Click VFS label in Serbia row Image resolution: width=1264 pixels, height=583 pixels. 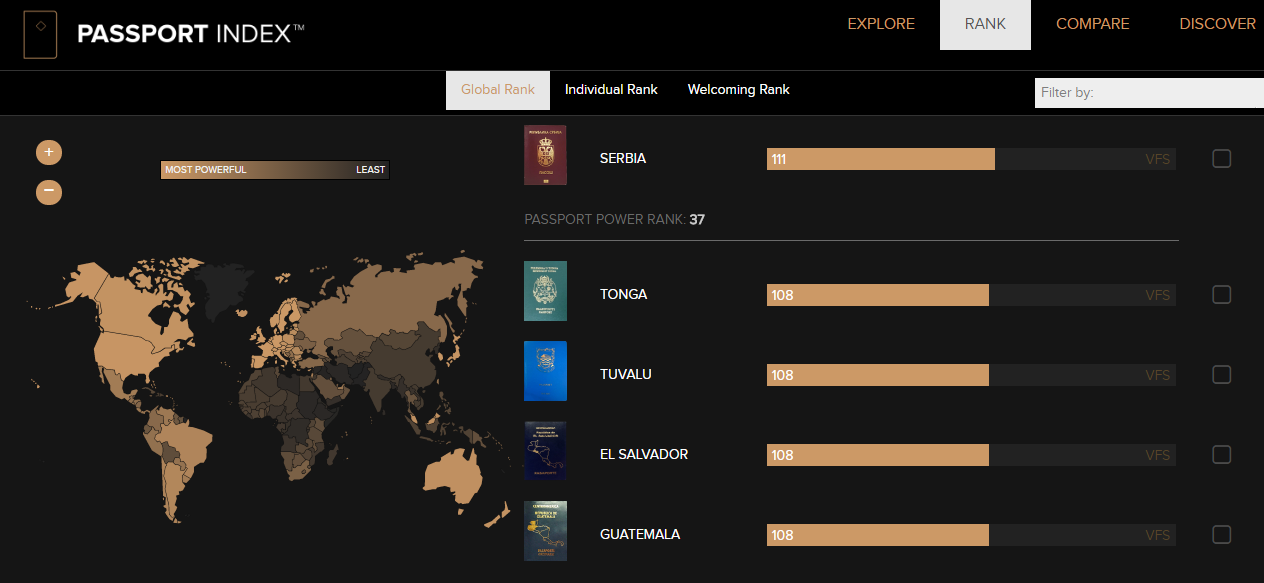click(x=1157, y=159)
